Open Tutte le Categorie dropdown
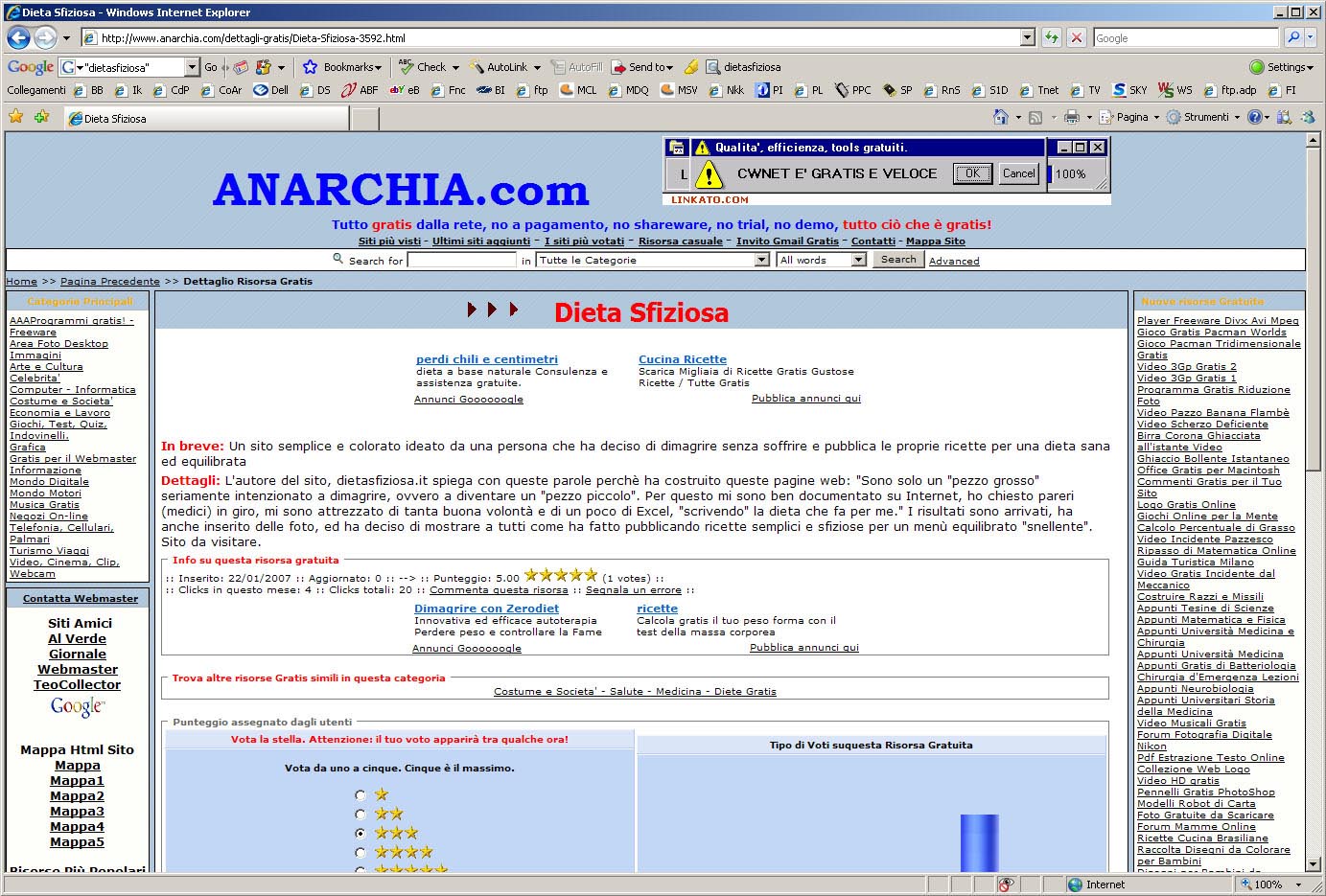This screenshot has height=896, width=1326. click(761, 260)
